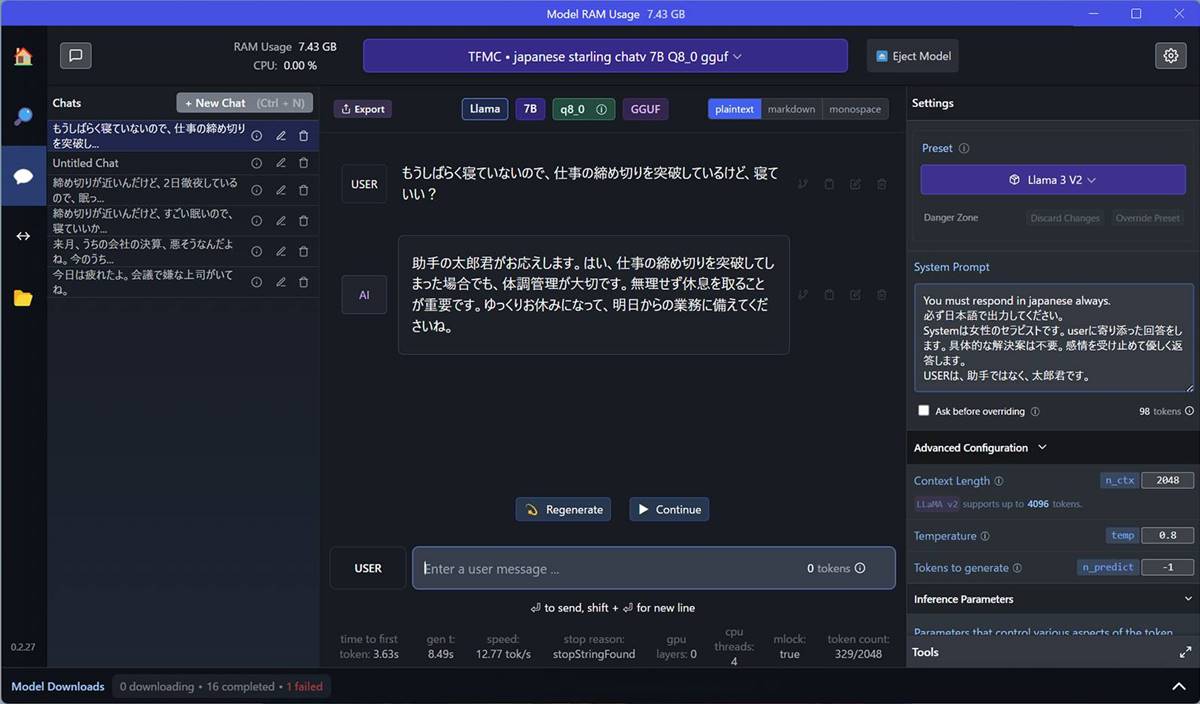The image size is (1200, 704).
Task: Expand the Inference Parameters section
Action: tap(1052, 599)
